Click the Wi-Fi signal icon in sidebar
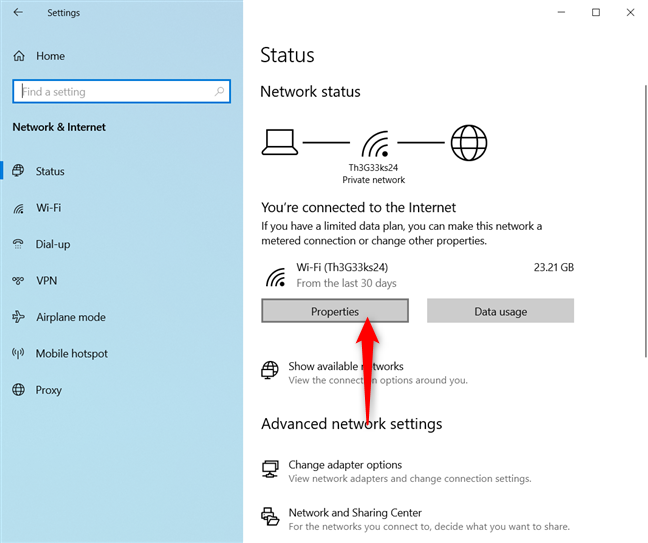Image resolution: width=648 pixels, height=543 pixels. coord(19,208)
